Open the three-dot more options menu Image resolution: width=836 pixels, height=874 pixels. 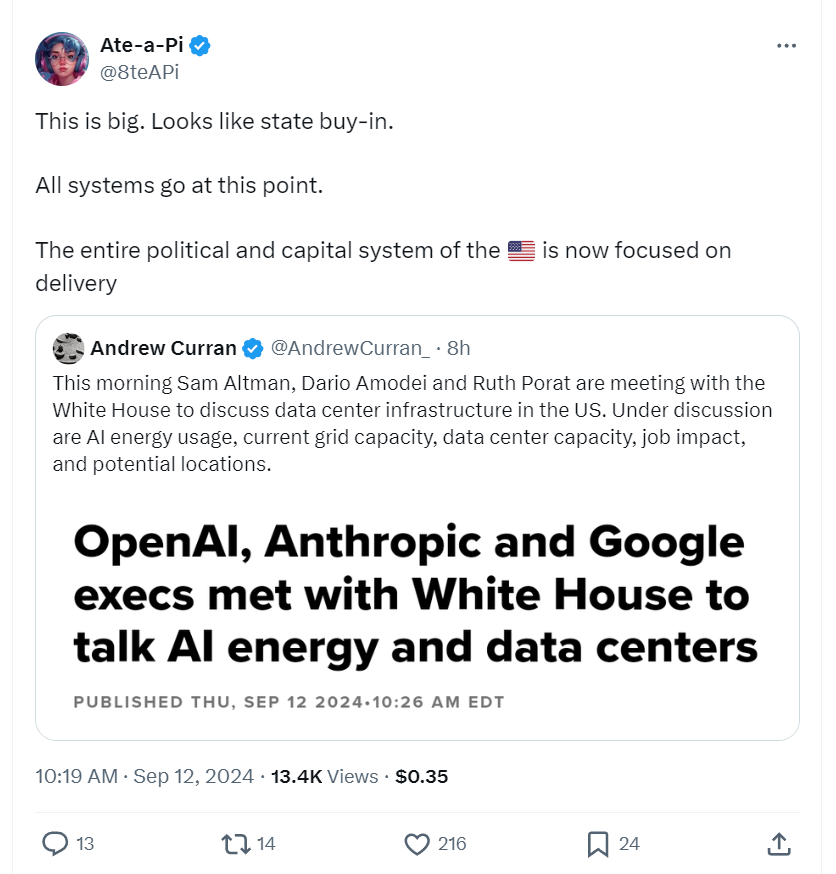point(787,46)
